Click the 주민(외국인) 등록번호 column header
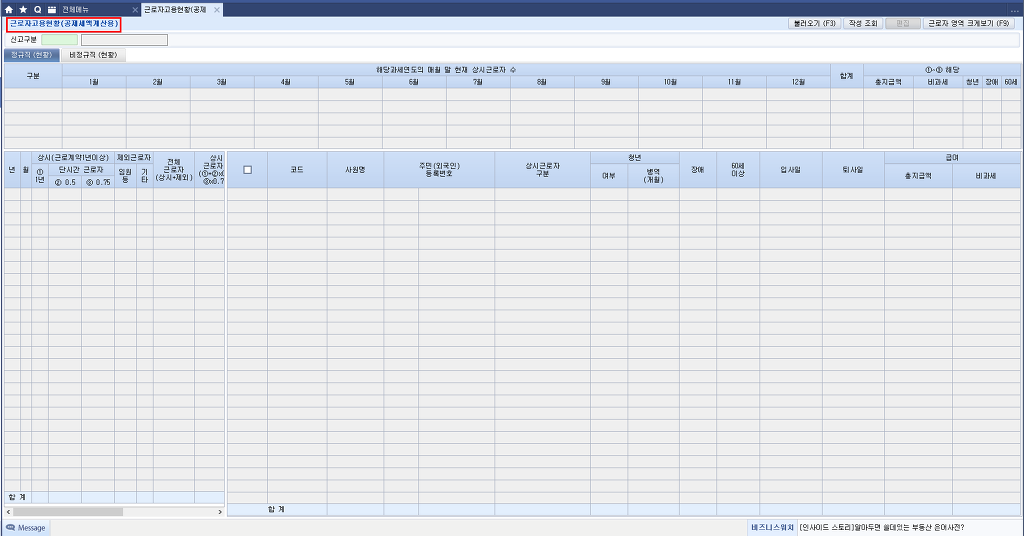Viewport: 1024px width, 536px height. coord(439,170)
